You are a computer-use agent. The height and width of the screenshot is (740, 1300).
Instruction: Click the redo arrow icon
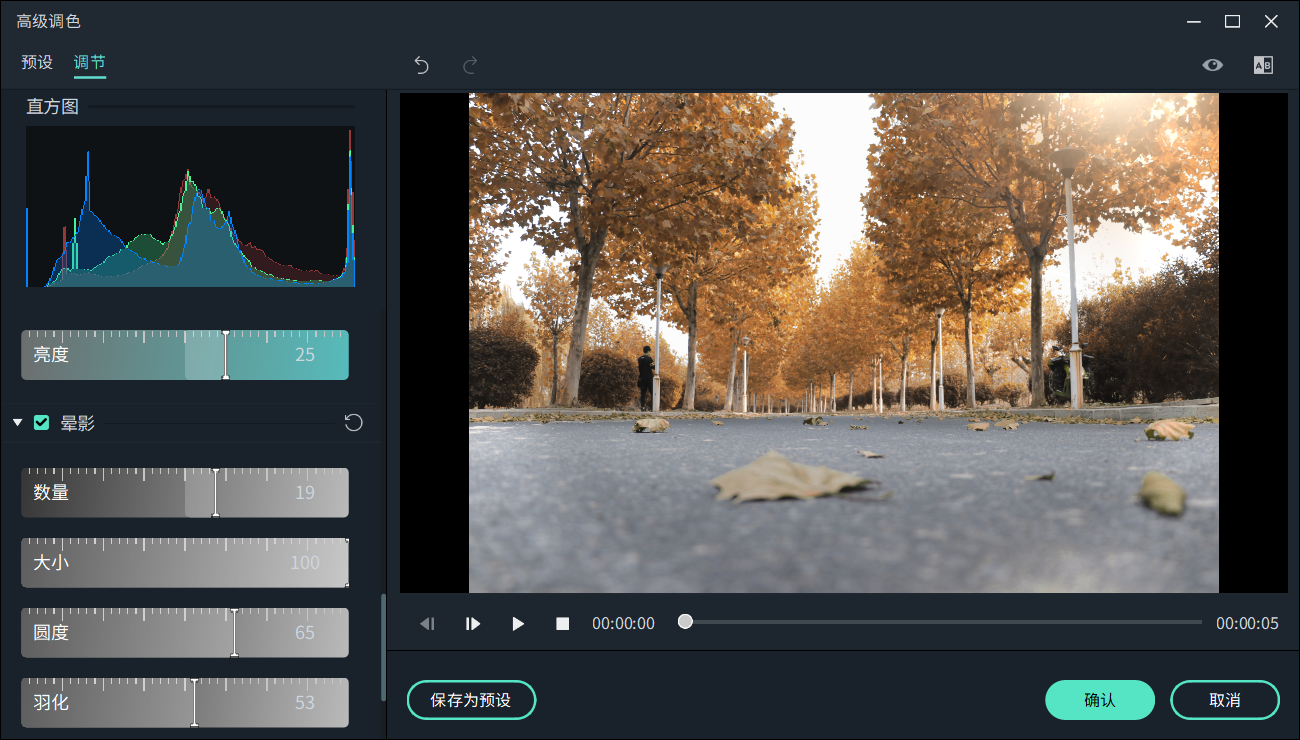469,65
